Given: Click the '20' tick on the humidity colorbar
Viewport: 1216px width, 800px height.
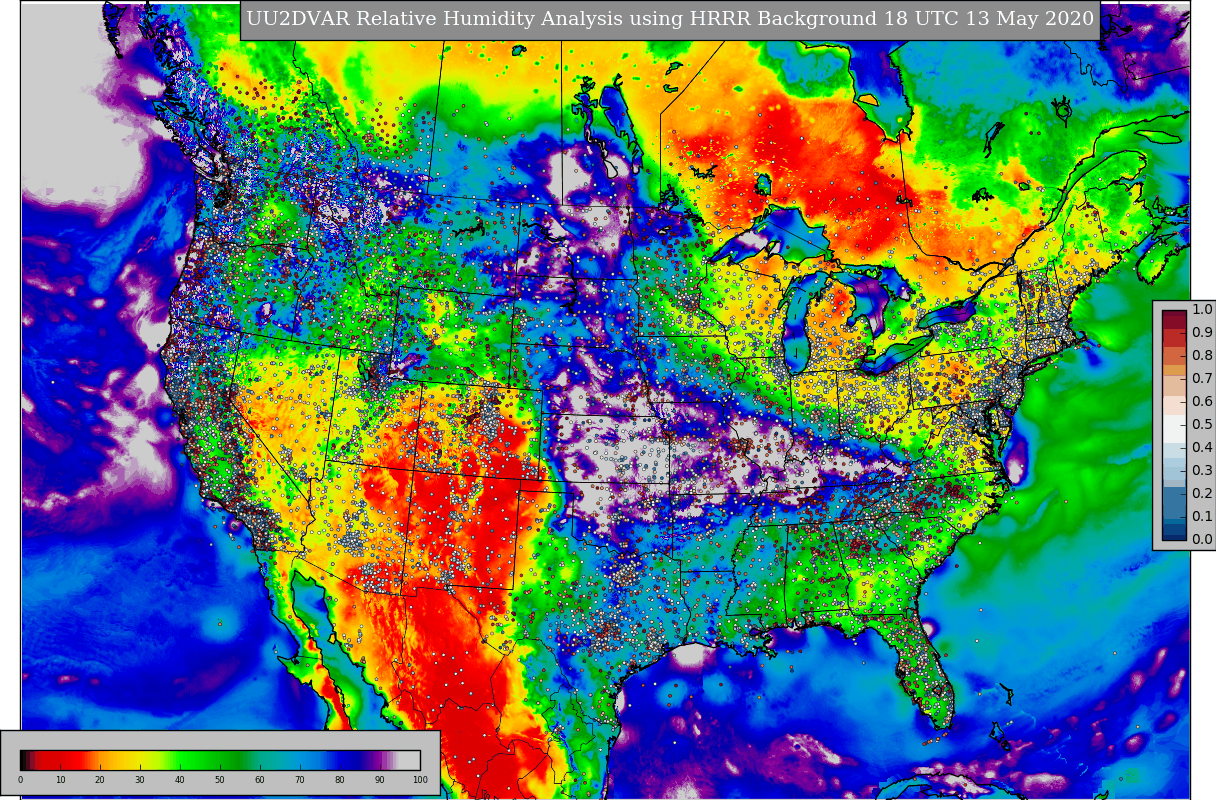Looking at the screenshot, I should (x=100, y=780).
